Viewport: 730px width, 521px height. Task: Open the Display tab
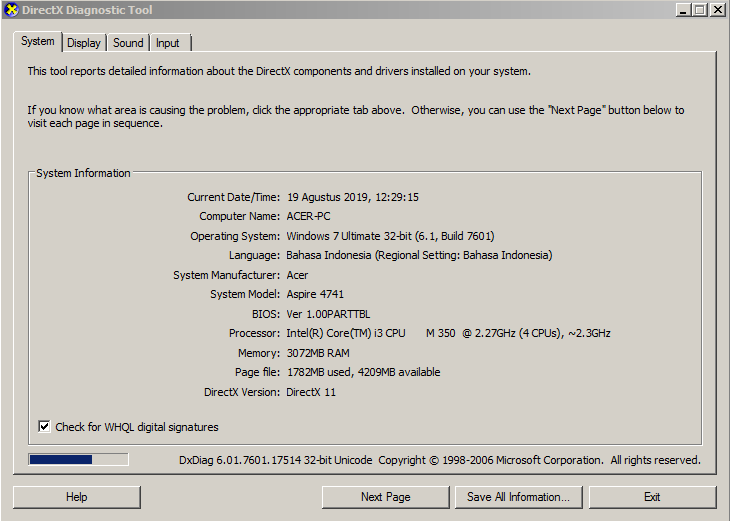[x=84, y=43]
